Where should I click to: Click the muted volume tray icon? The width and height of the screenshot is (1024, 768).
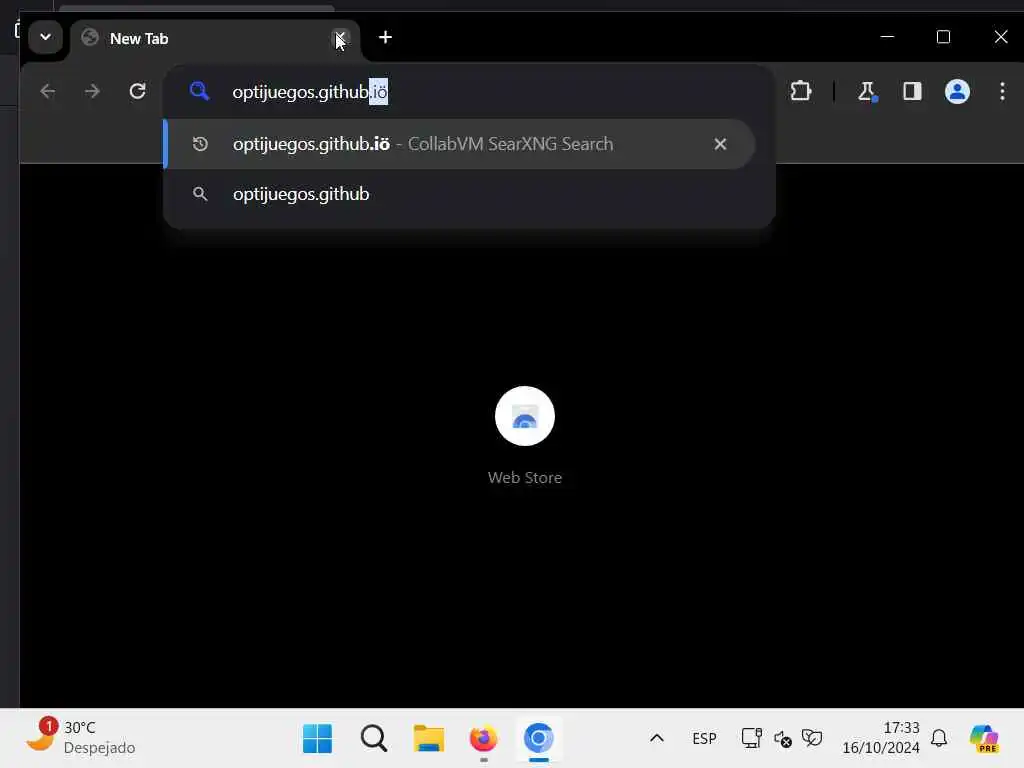pos(782,739)
